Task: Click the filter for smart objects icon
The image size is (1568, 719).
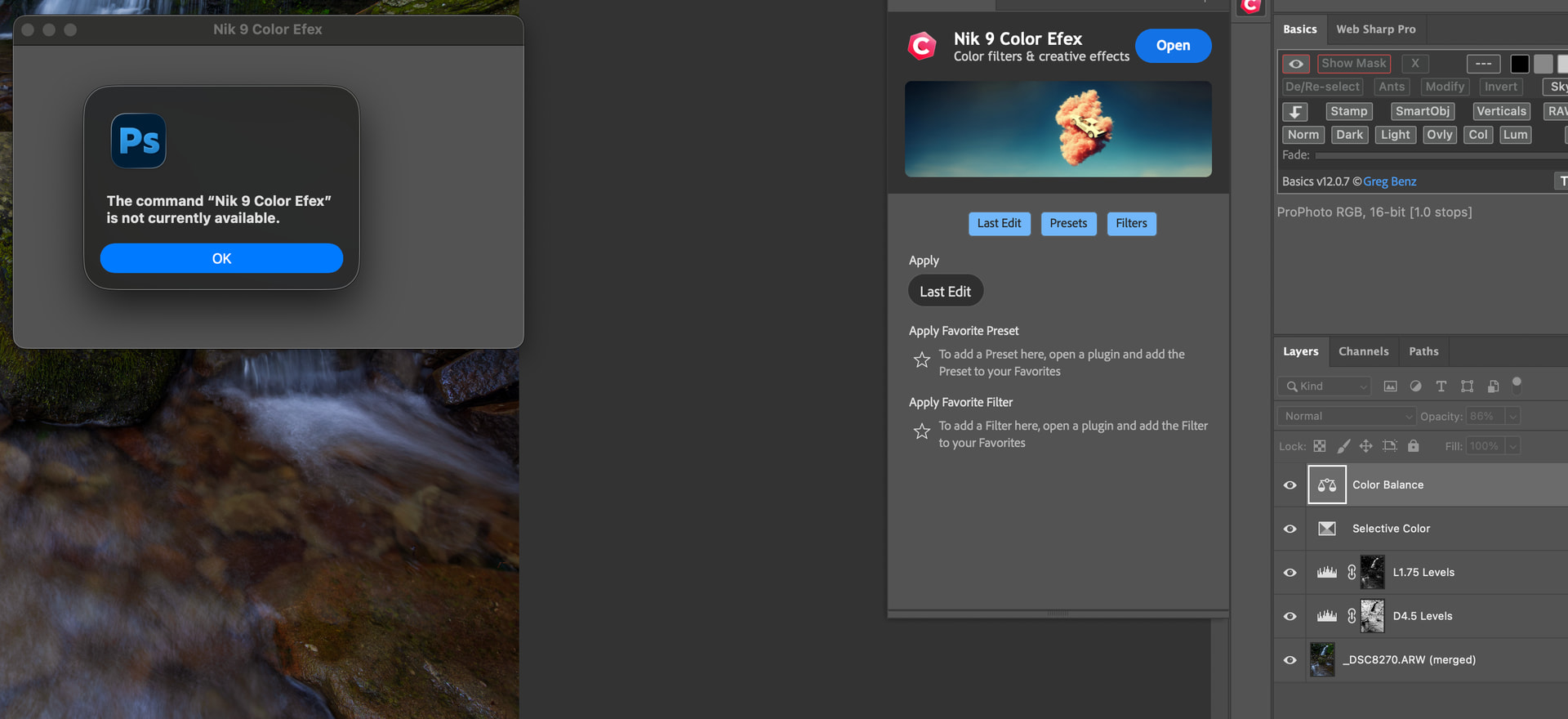Action: pyautogui.click(x=1493, y=386)
